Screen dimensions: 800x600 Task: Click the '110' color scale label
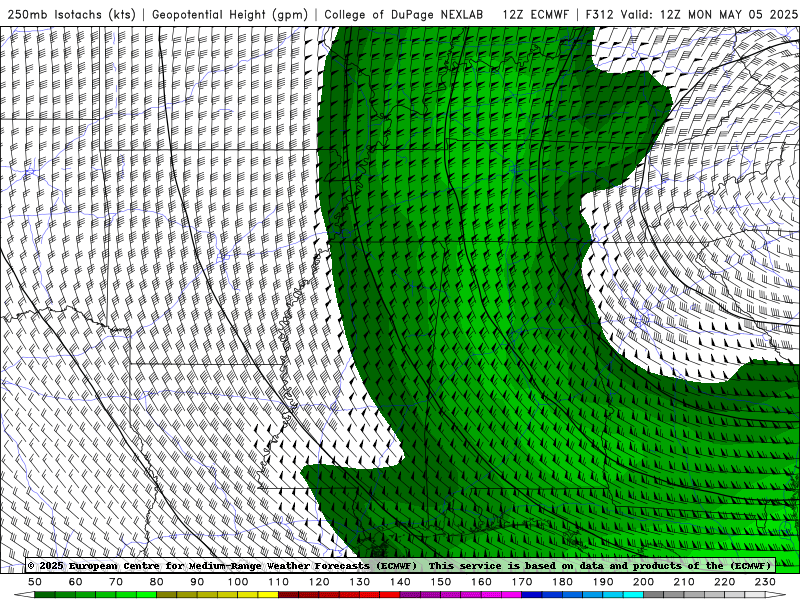[x=278, y=582]
